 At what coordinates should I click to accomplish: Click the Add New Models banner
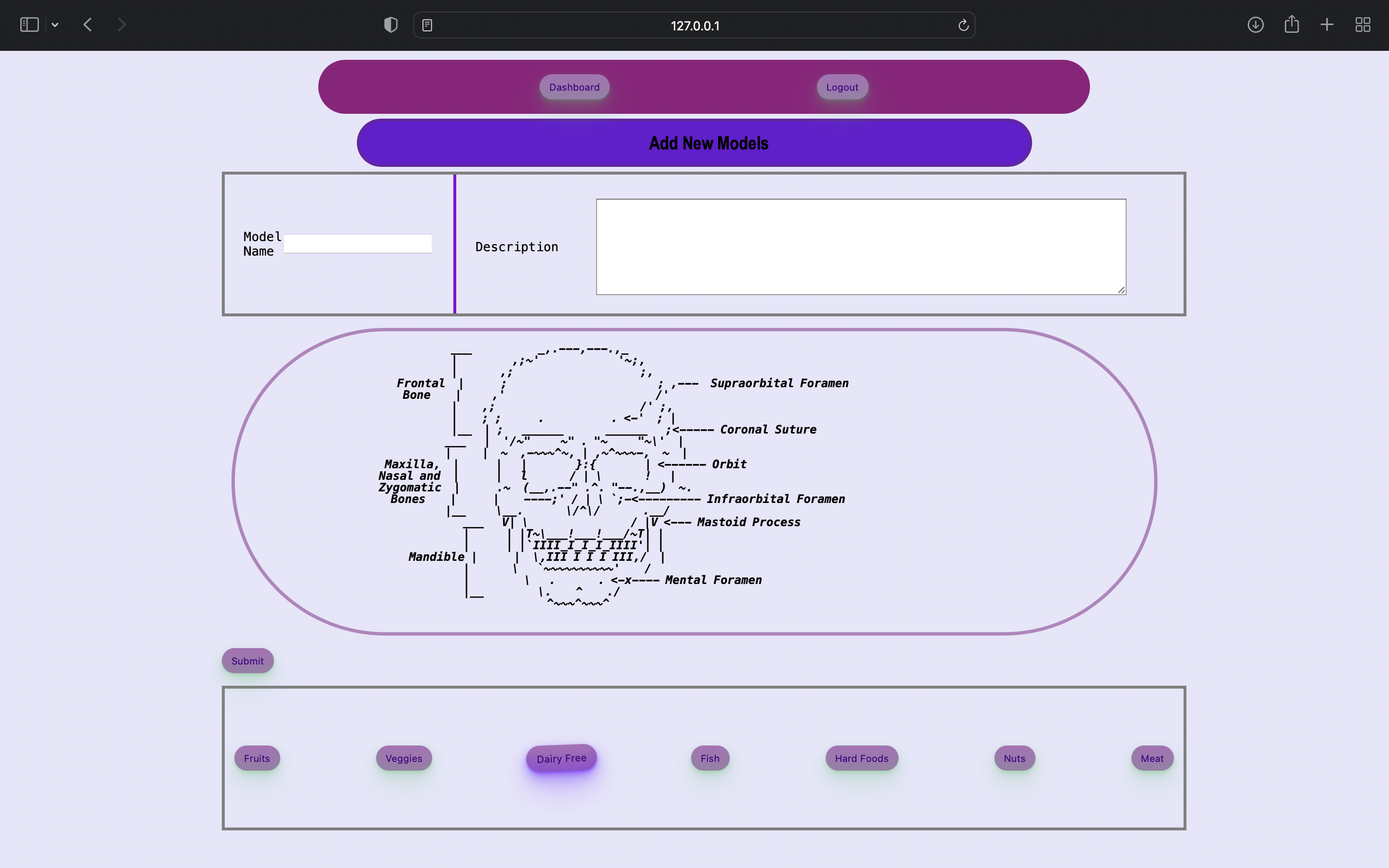coord(708,142)
